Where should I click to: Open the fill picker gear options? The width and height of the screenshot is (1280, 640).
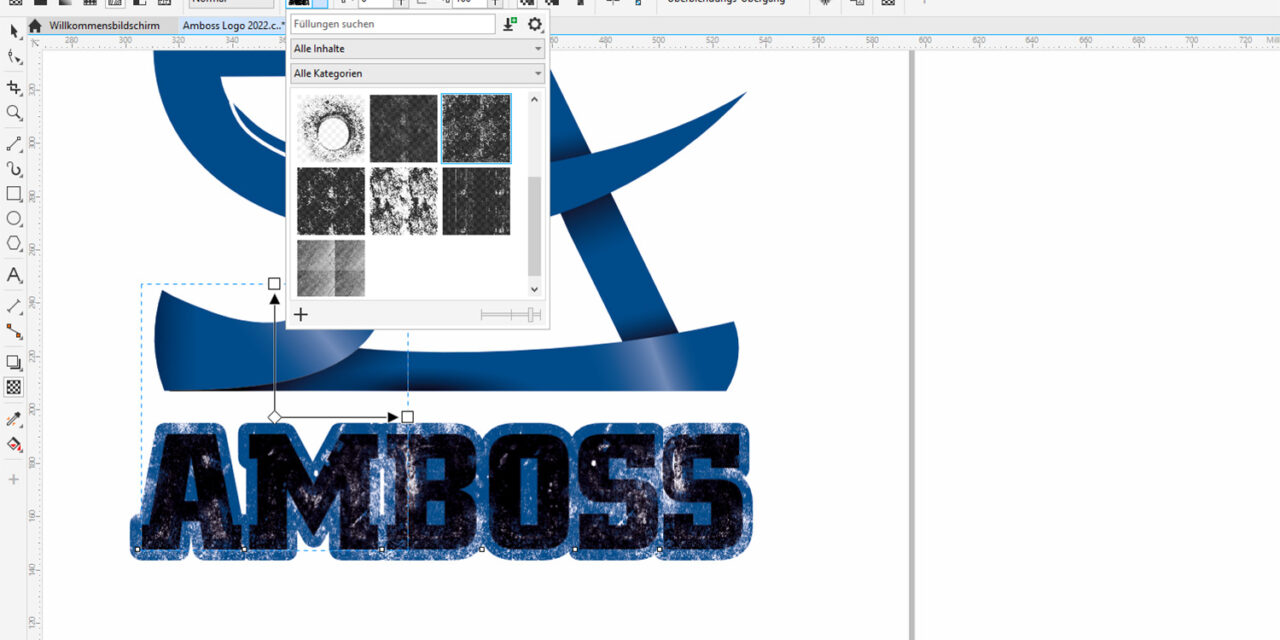(535, 24)
